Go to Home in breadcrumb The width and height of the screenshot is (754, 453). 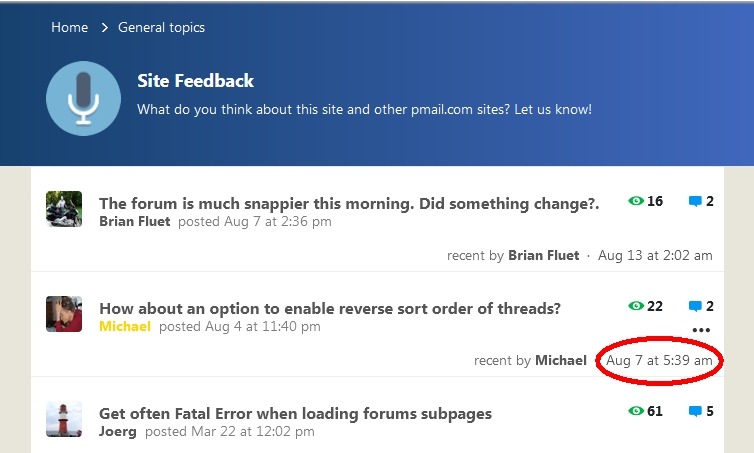(70, 28)
